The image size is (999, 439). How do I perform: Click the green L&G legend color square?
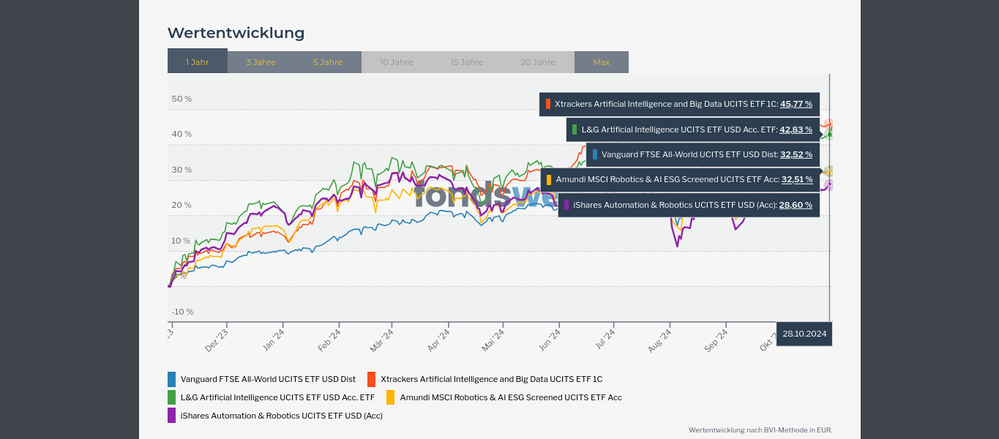pos(173,397)
